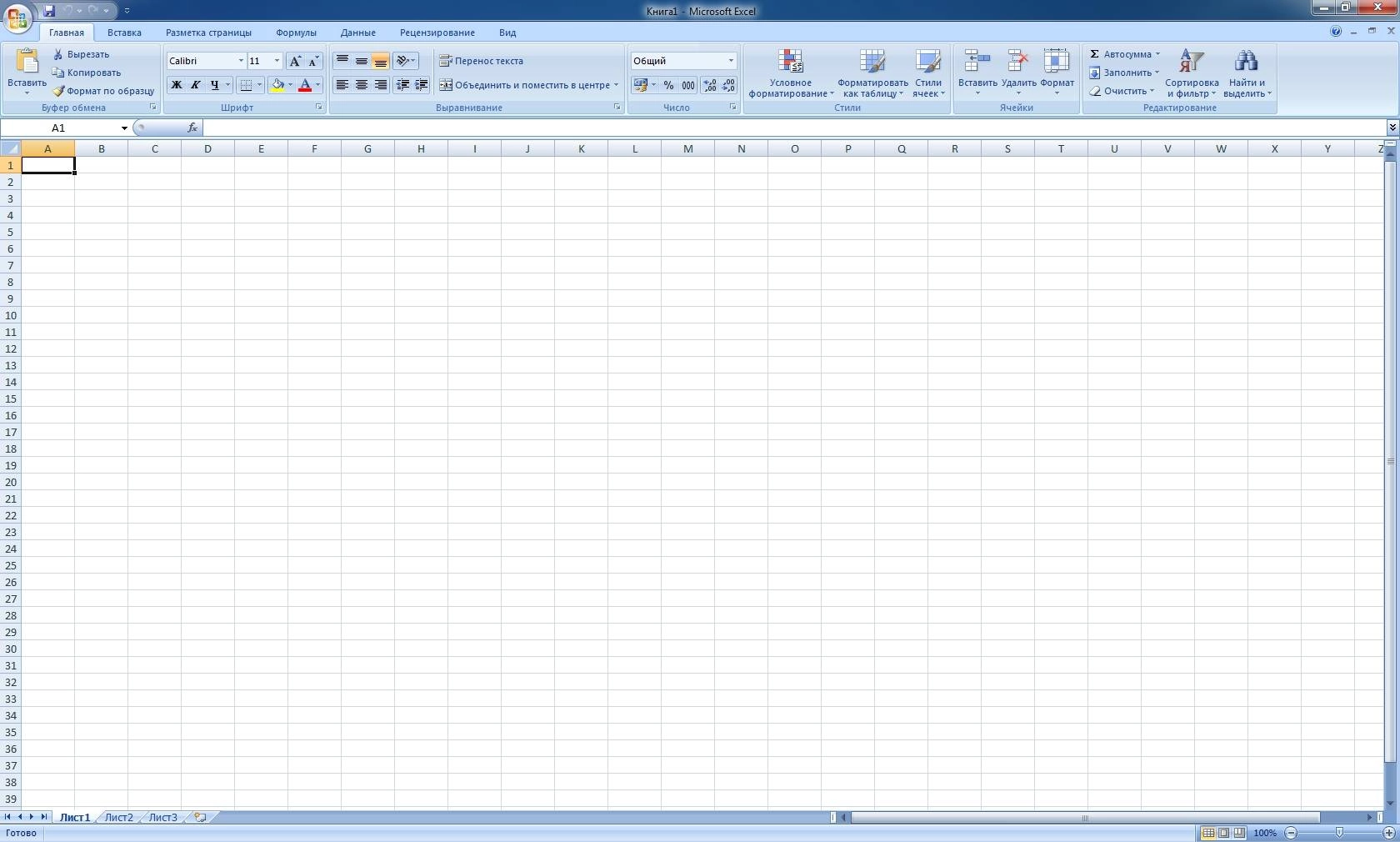Open Условное форматирование menu
This screenshot has height=842, width=1400.
(x=791, y=73)
